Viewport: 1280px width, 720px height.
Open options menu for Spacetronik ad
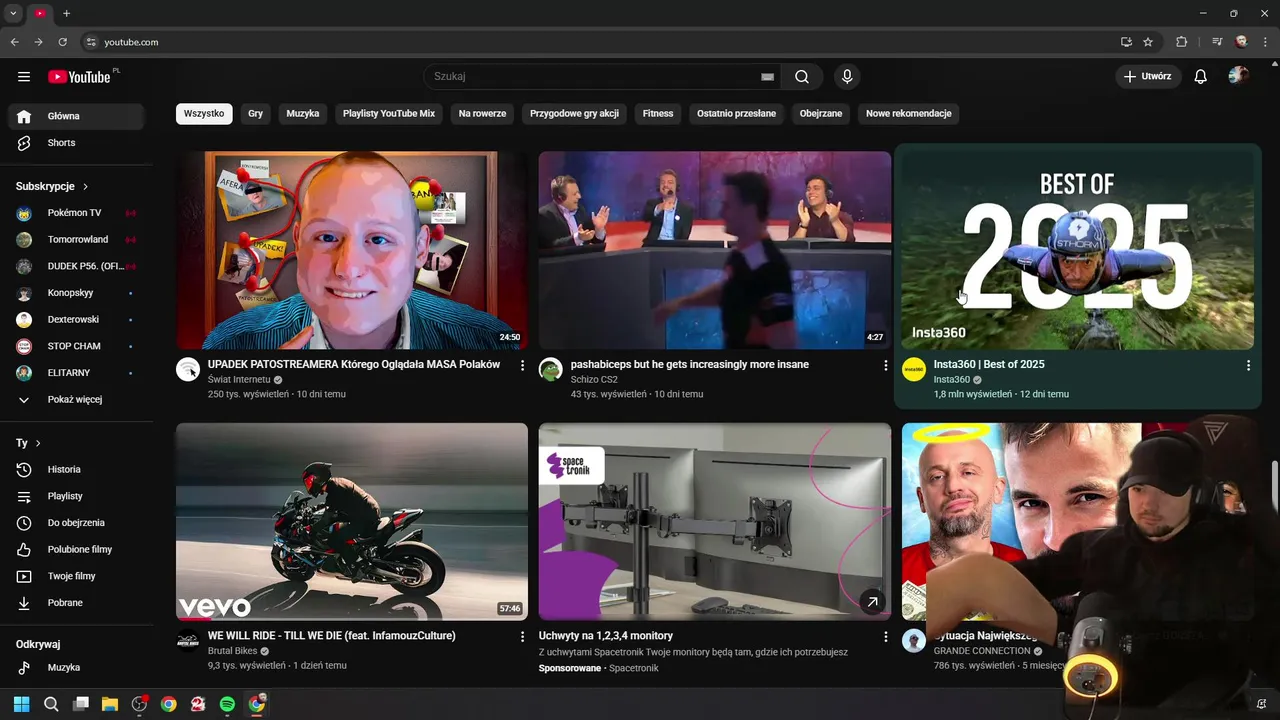point(885,637)
